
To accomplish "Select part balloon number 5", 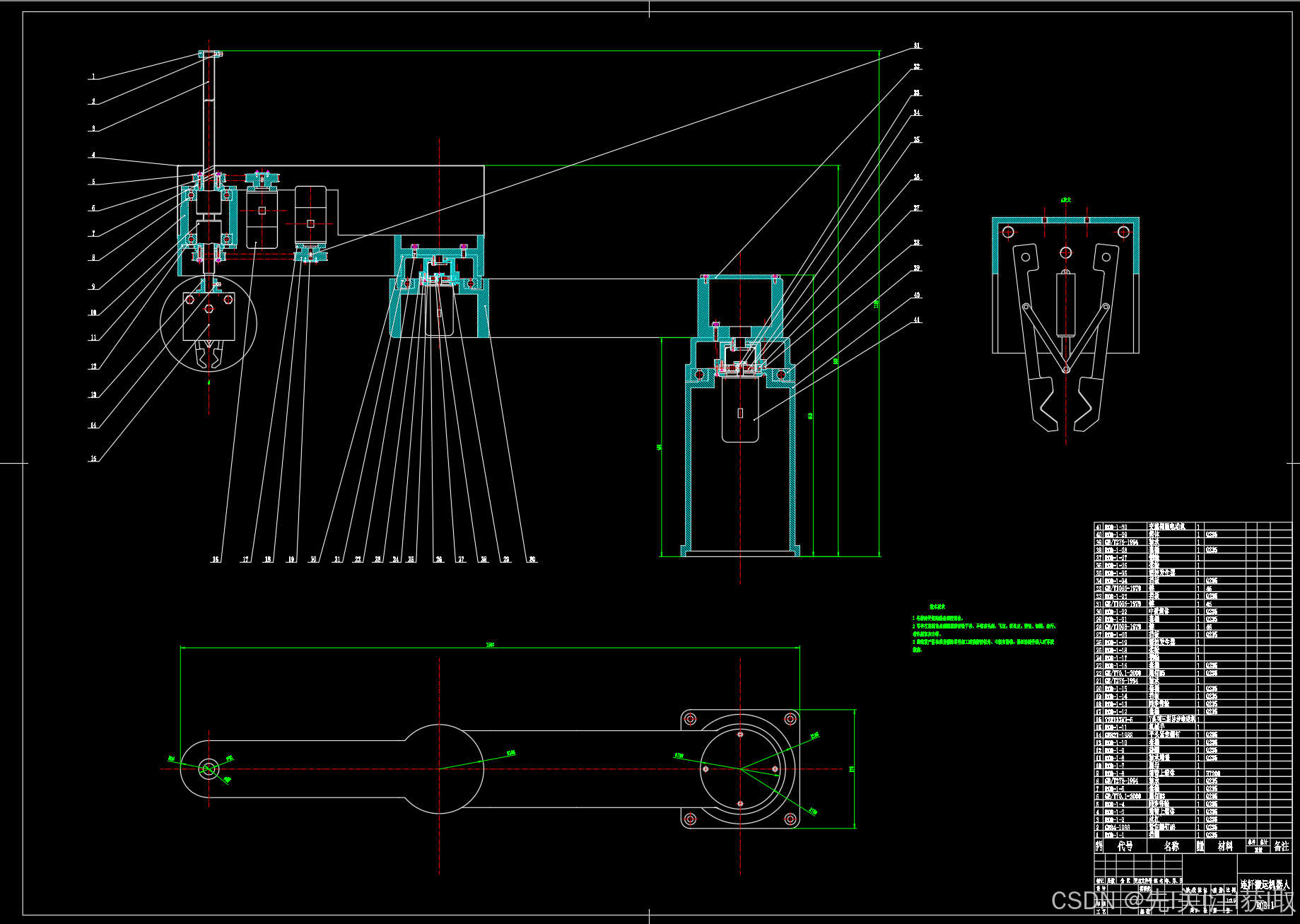I will point(93,182).
